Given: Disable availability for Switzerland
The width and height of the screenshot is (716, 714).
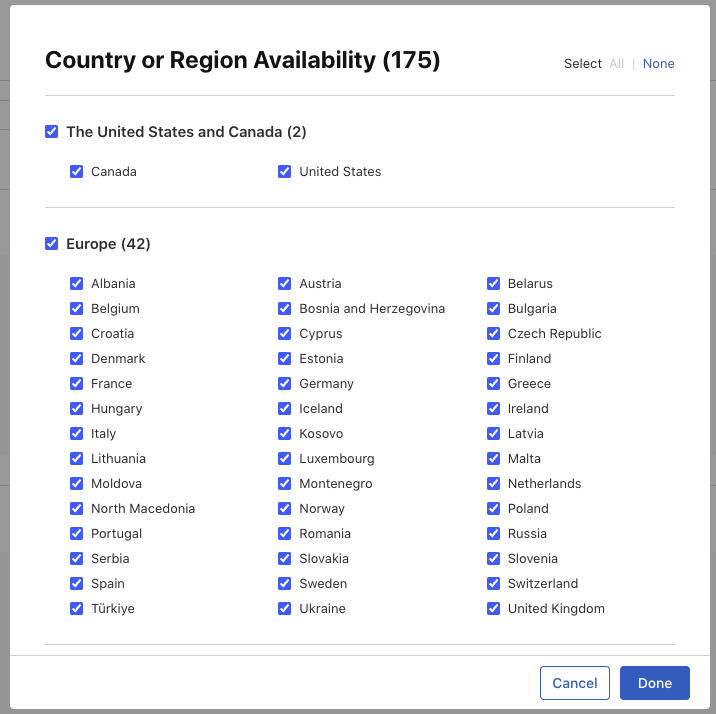Looking at the screenshot, I should tap(494, 584).
